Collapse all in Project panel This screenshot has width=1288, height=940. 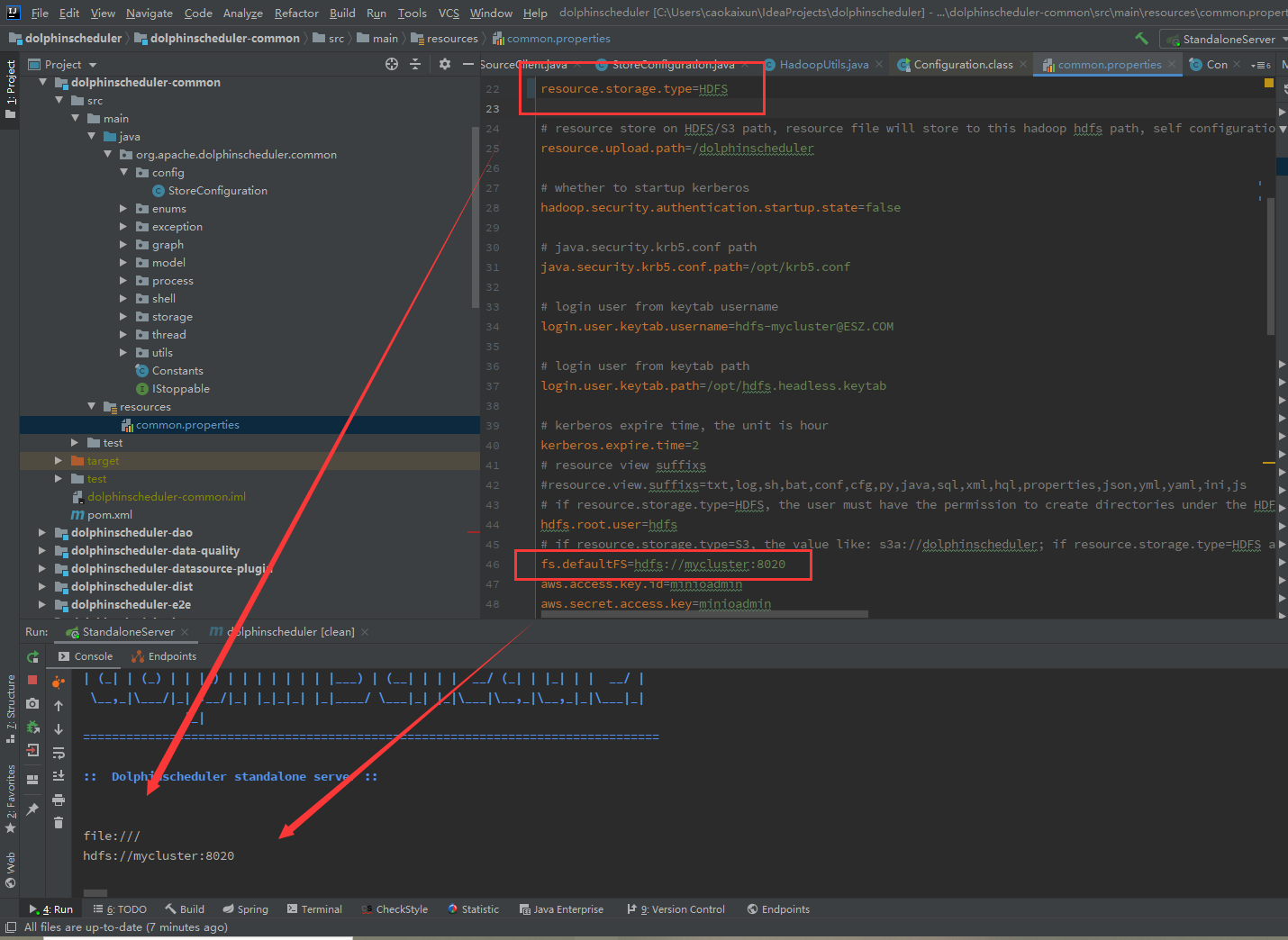(415, 64)
